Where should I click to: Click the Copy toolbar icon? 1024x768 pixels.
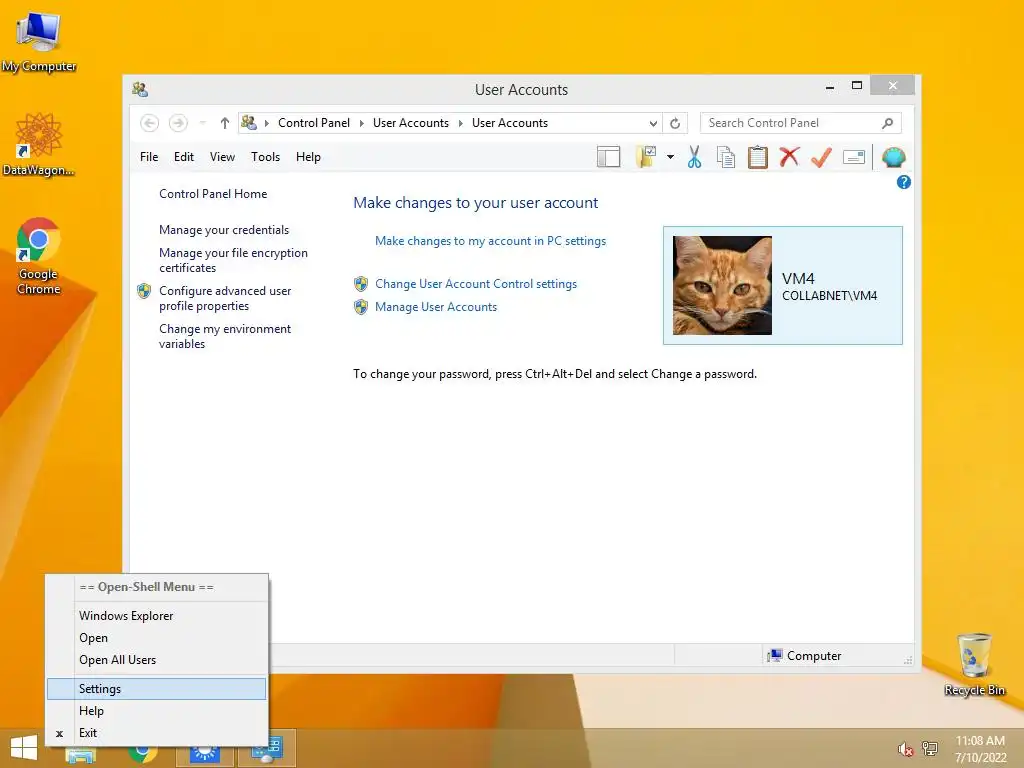[726, 157]
